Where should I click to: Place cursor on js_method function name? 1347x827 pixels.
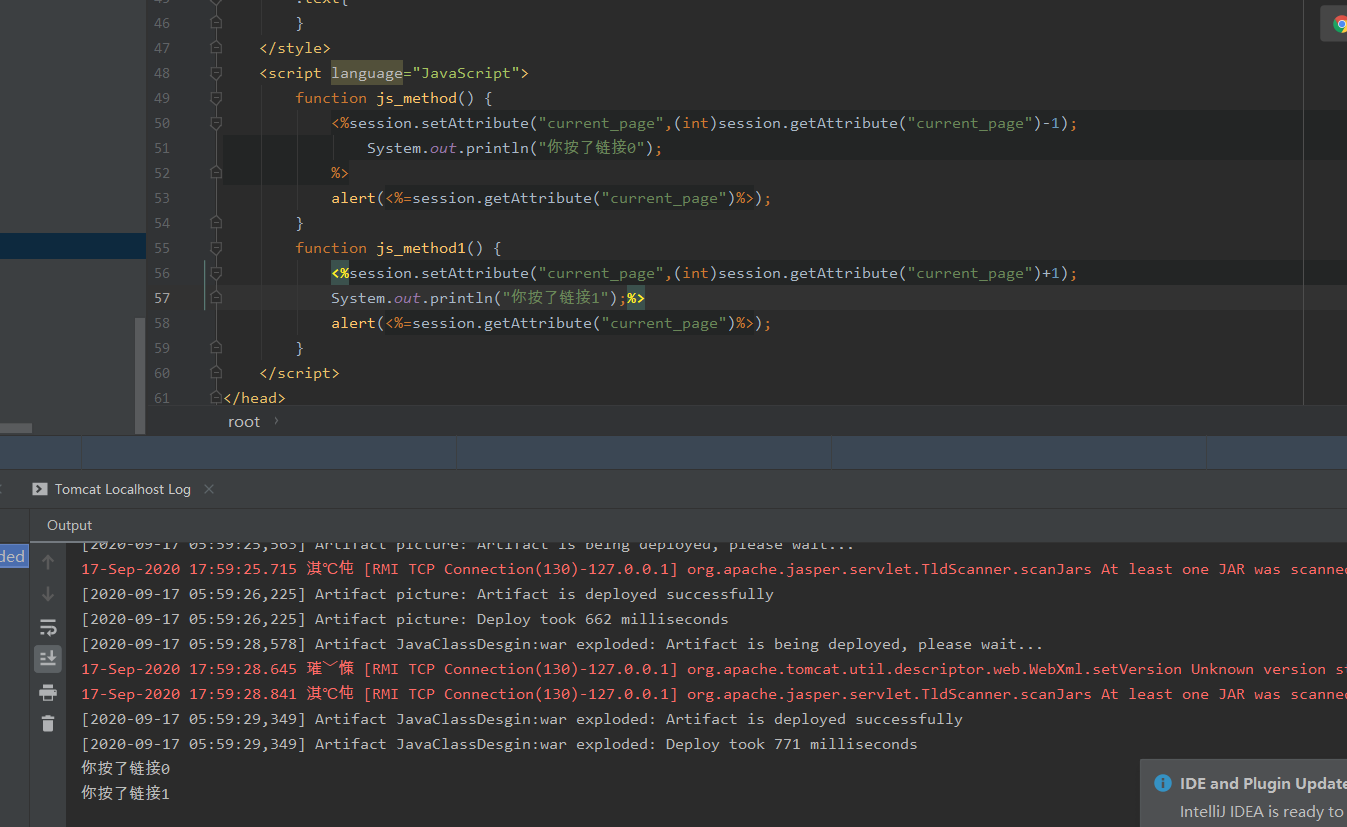coord(416,98)
